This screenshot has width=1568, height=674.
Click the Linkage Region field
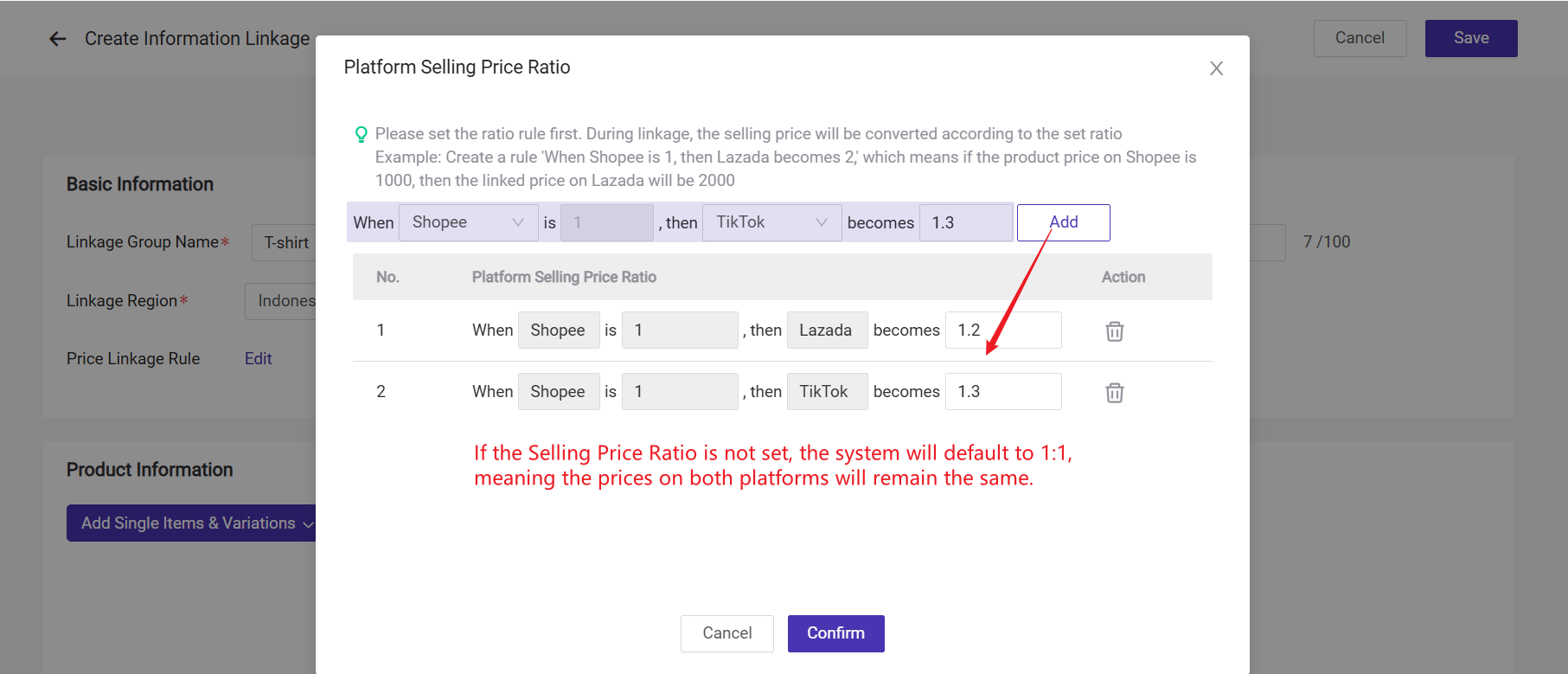pyautogui.click(x=282, y=301)
